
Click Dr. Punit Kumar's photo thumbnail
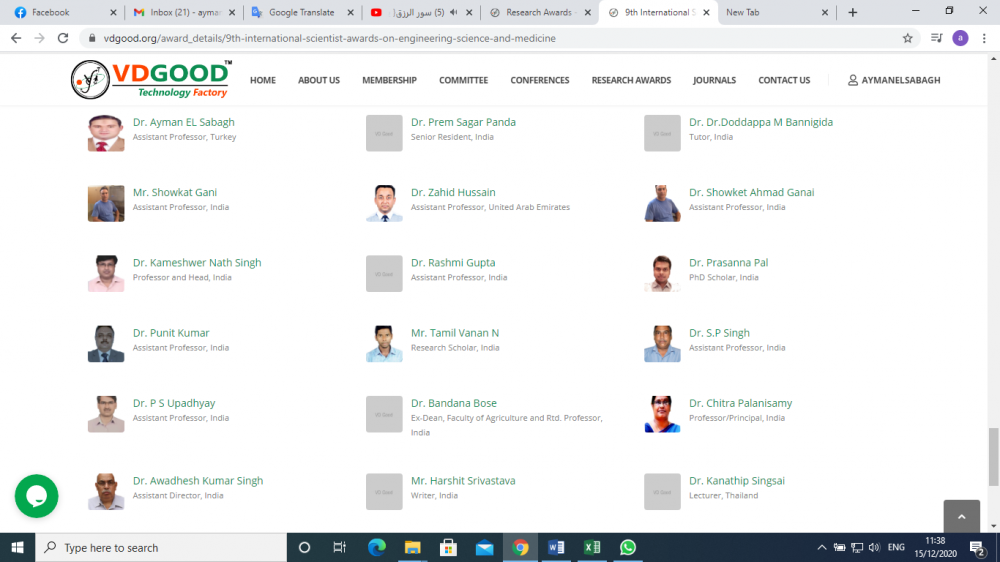[106, 344]
